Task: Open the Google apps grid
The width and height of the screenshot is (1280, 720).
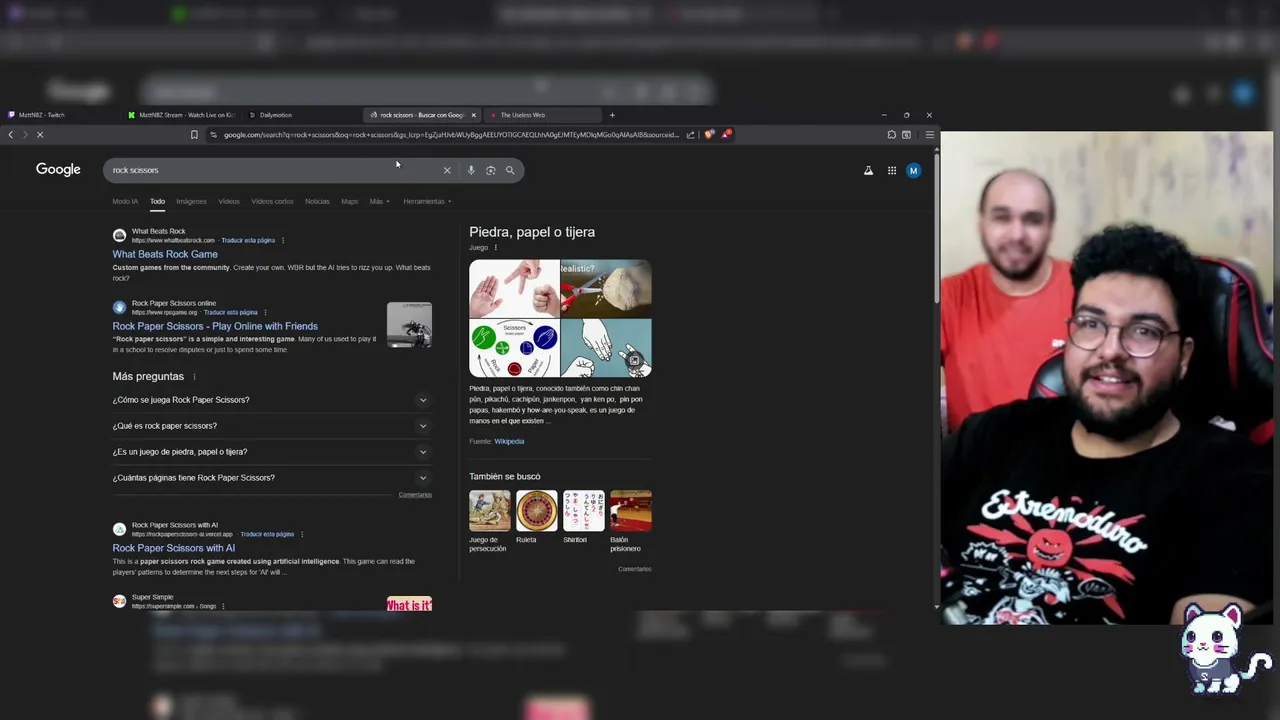Action: coord(892,171)
